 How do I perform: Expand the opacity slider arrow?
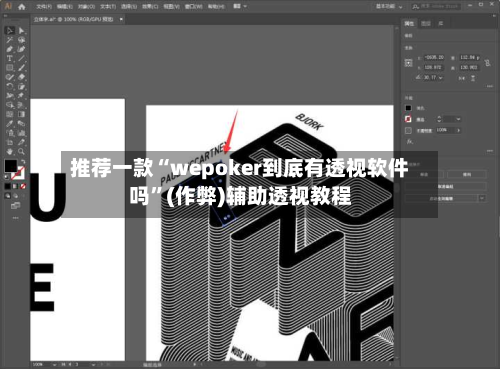(x=459, y=130)
